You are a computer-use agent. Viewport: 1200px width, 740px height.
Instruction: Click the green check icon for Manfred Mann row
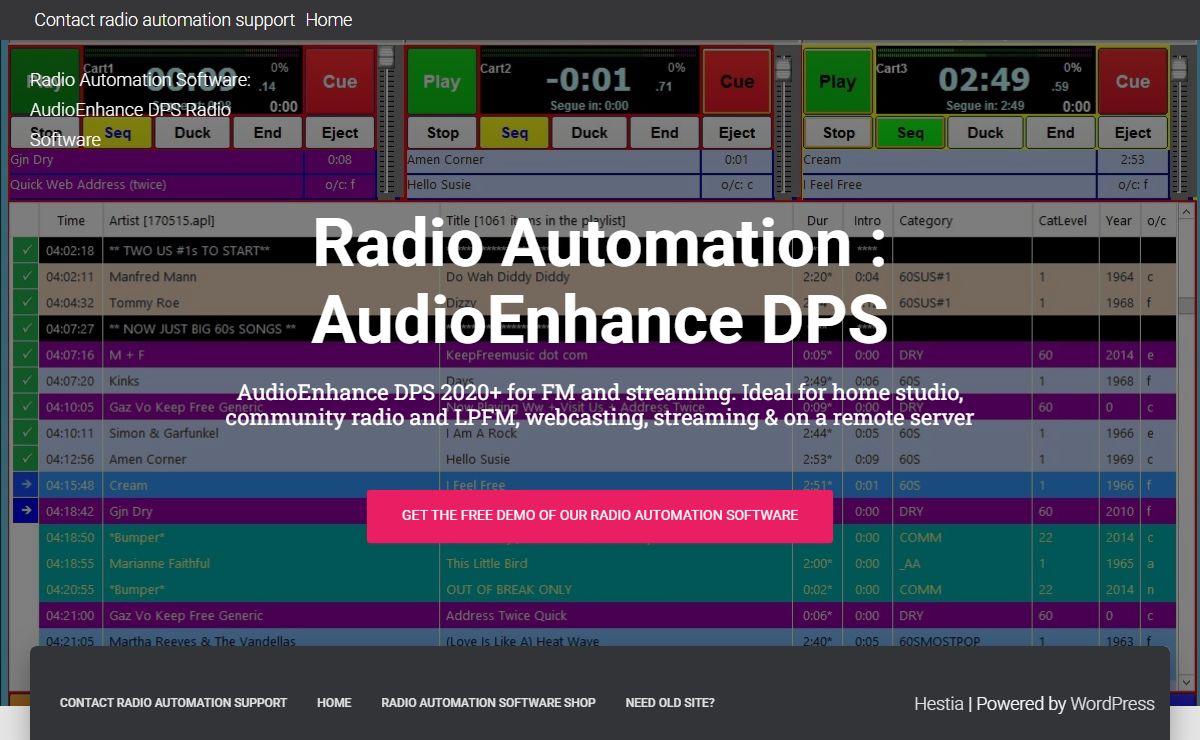(x=26, y=277)
